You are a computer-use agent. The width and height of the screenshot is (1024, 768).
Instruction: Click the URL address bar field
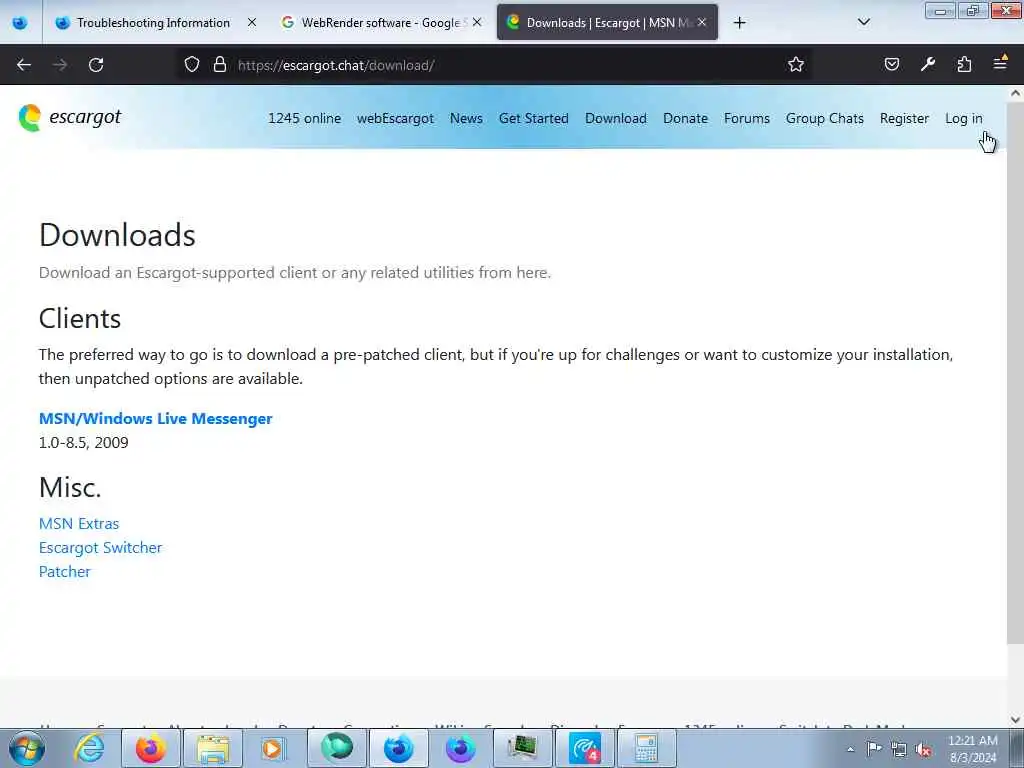pos(496,65)
